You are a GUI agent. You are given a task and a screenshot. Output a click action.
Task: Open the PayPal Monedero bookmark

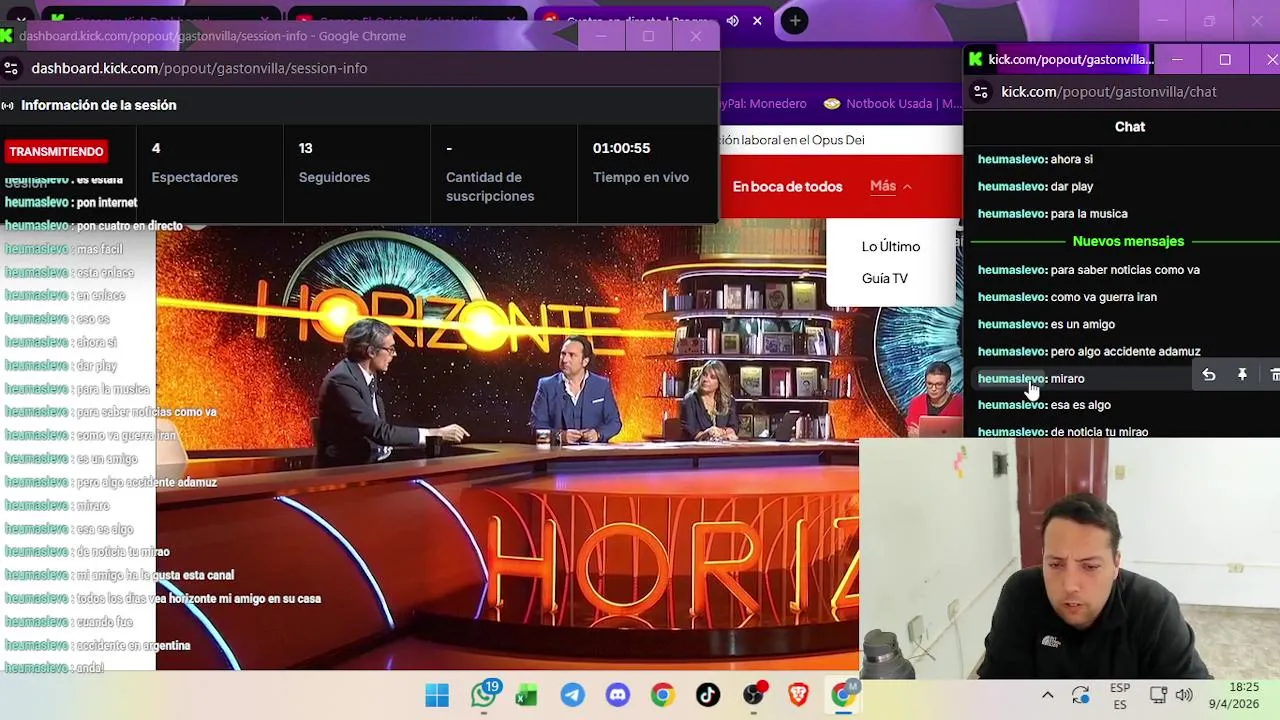764,104
